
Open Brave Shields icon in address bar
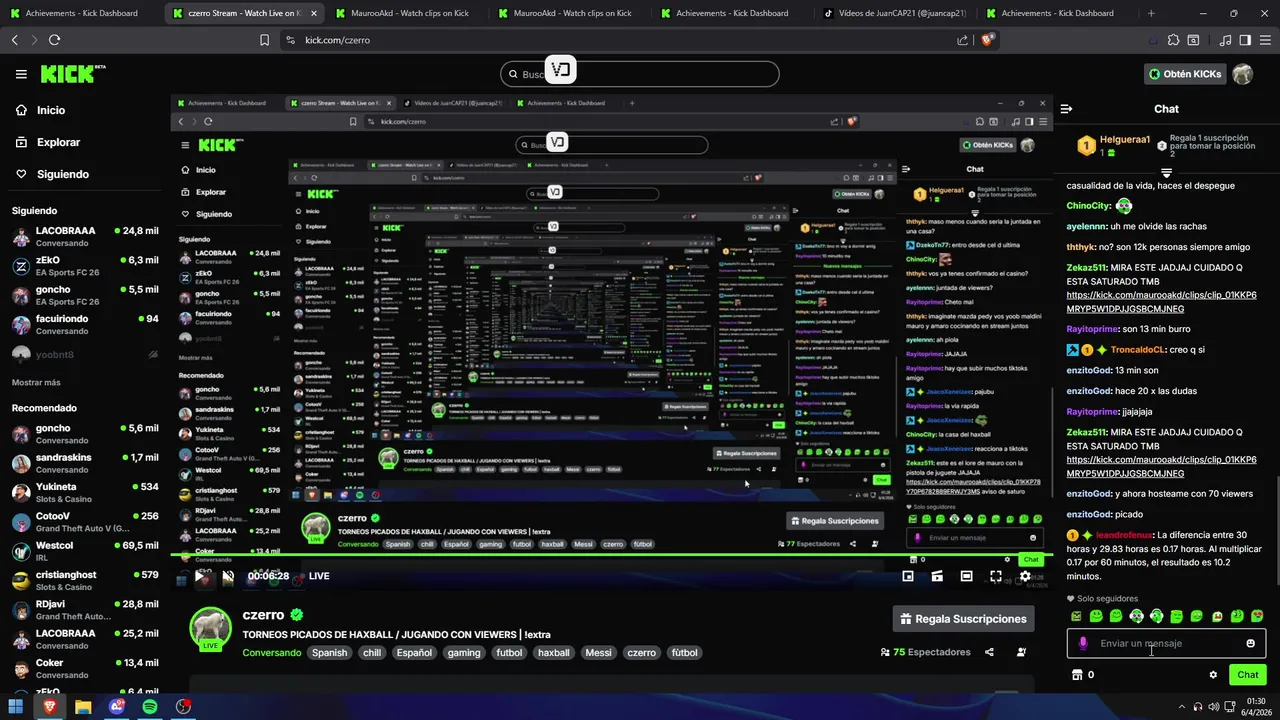(x=987, y=40)
